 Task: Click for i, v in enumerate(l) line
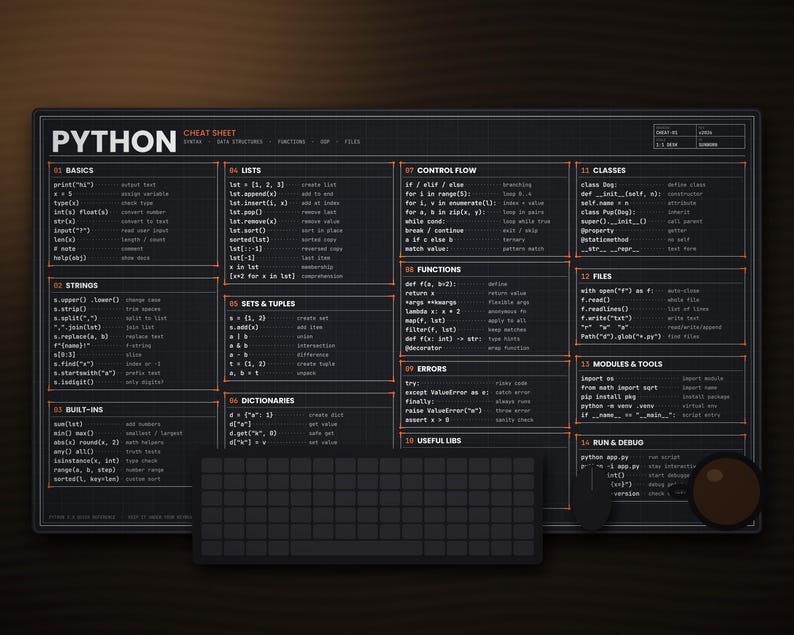(451, 203)
